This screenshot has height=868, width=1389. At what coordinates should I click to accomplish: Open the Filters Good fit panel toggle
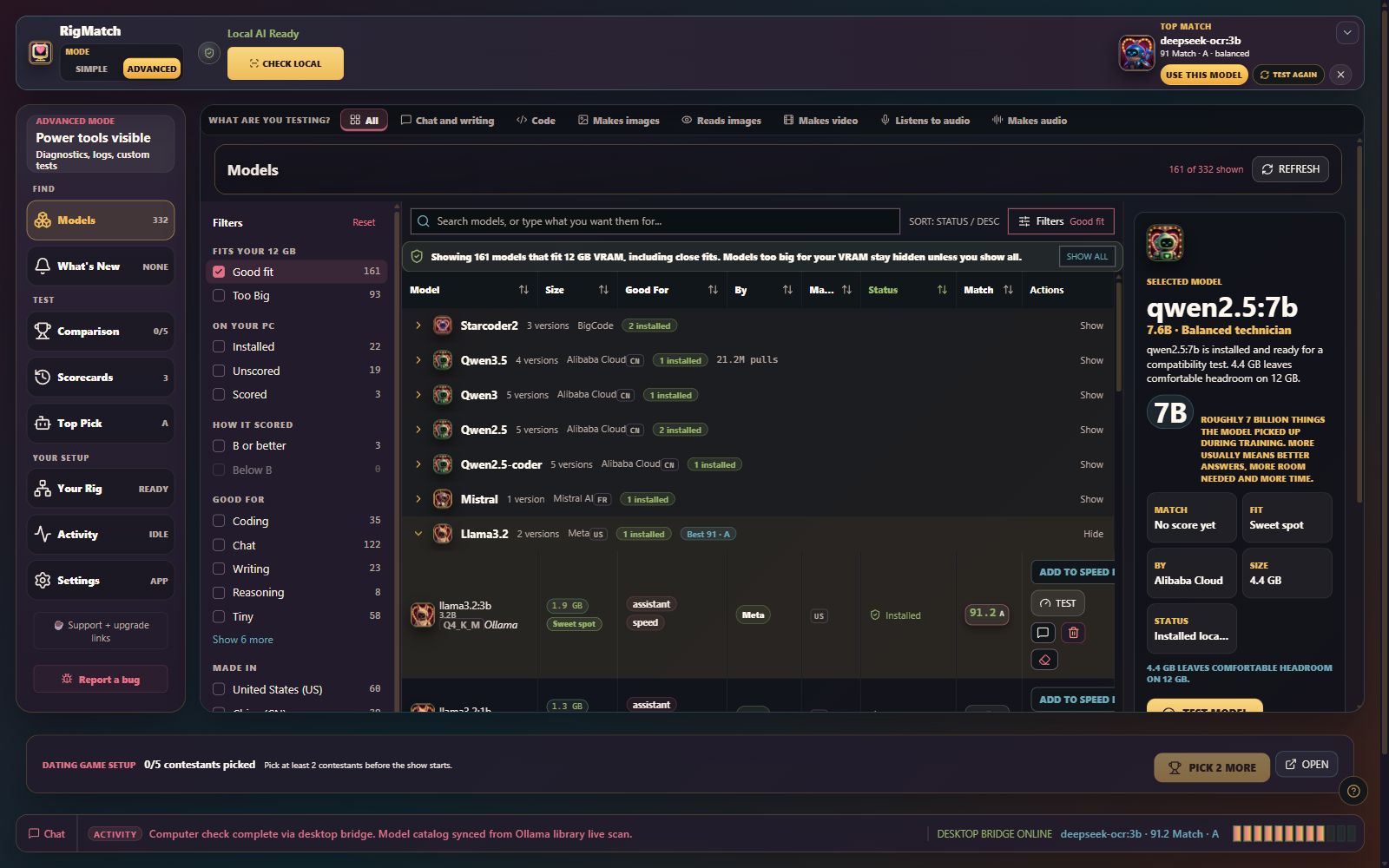coord(1061,221)
